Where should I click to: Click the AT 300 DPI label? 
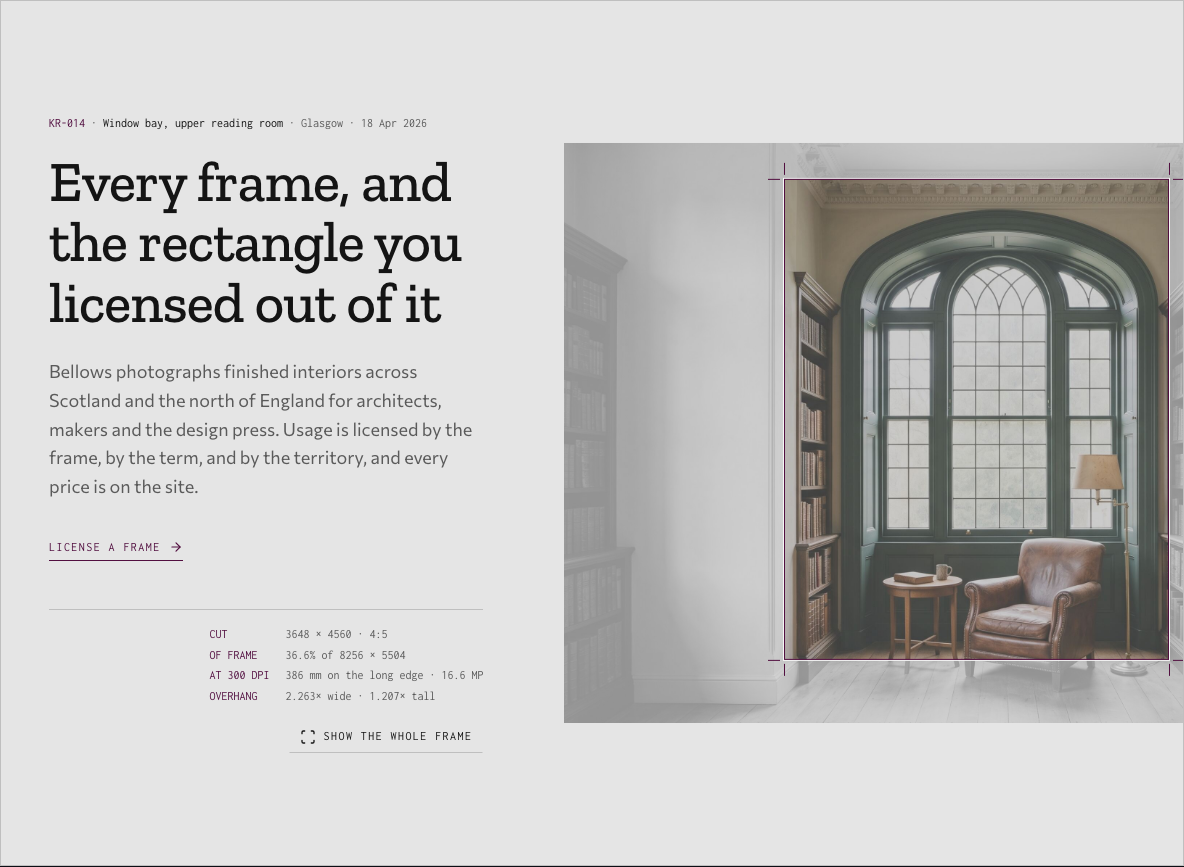[239, 675]
